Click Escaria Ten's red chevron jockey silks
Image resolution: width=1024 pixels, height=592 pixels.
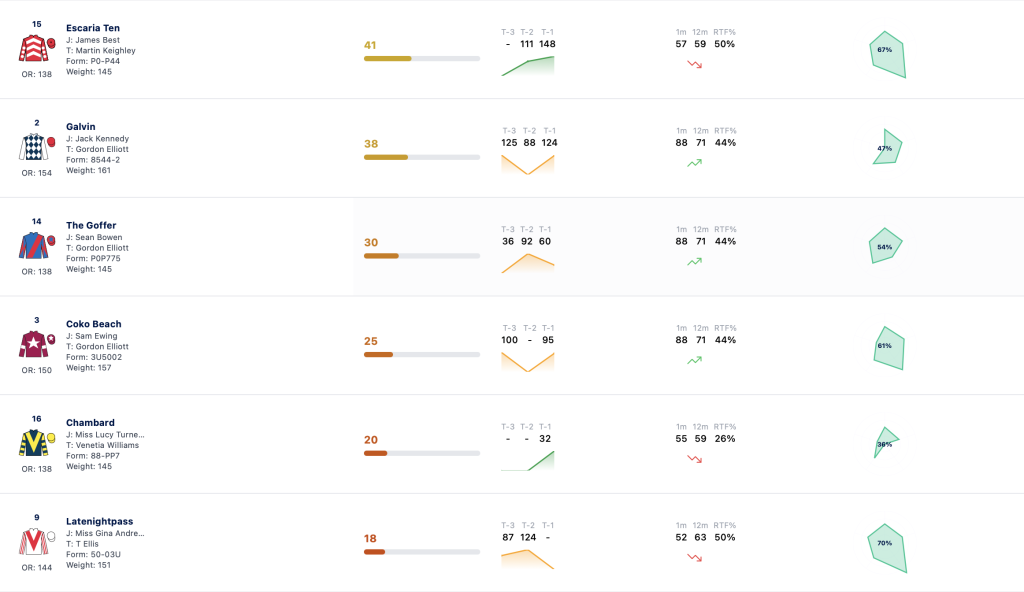(33, 48)
